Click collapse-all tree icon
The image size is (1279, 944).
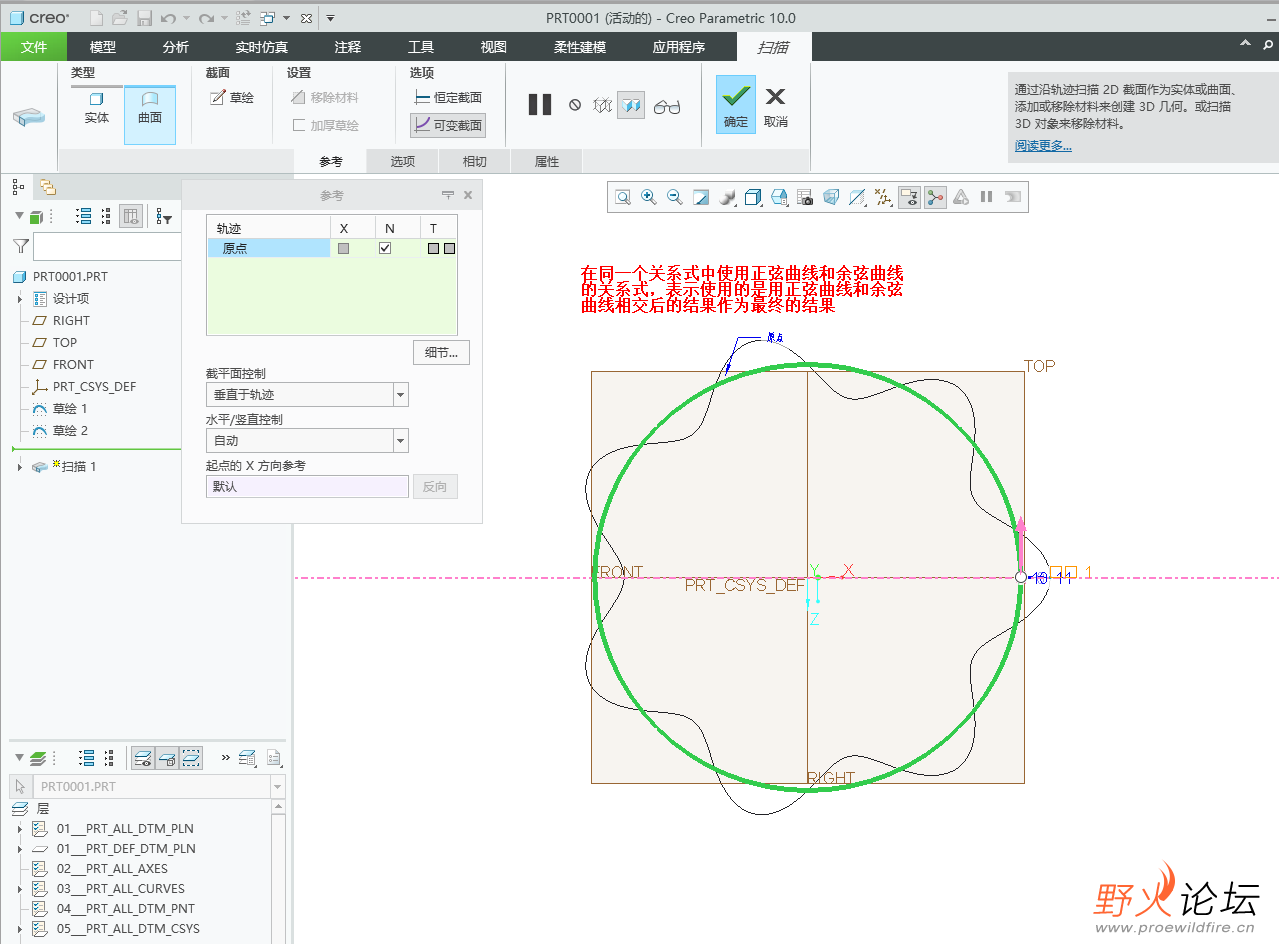(x=107, y=217)
